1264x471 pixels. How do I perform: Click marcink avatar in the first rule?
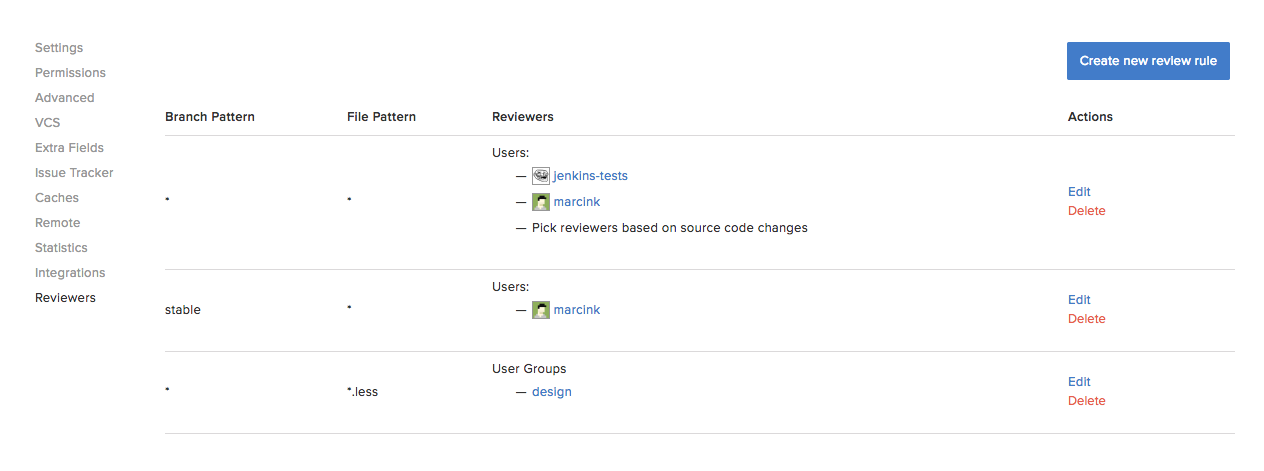click(x=541, y=202)
